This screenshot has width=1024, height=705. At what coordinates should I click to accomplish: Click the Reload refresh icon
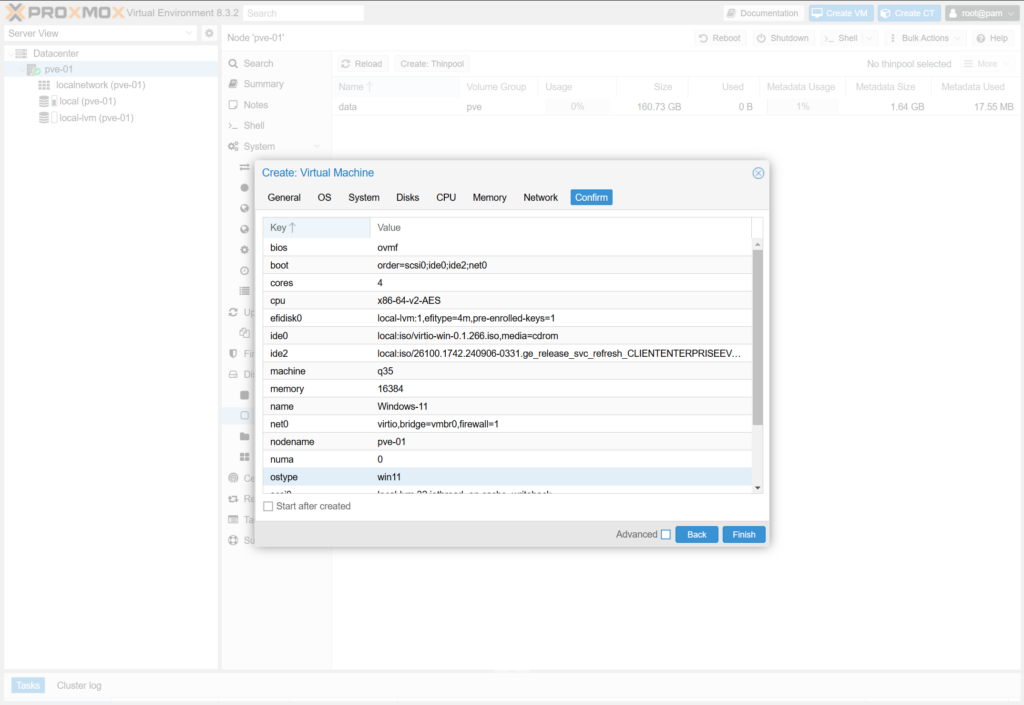click(x=345, y=64)
